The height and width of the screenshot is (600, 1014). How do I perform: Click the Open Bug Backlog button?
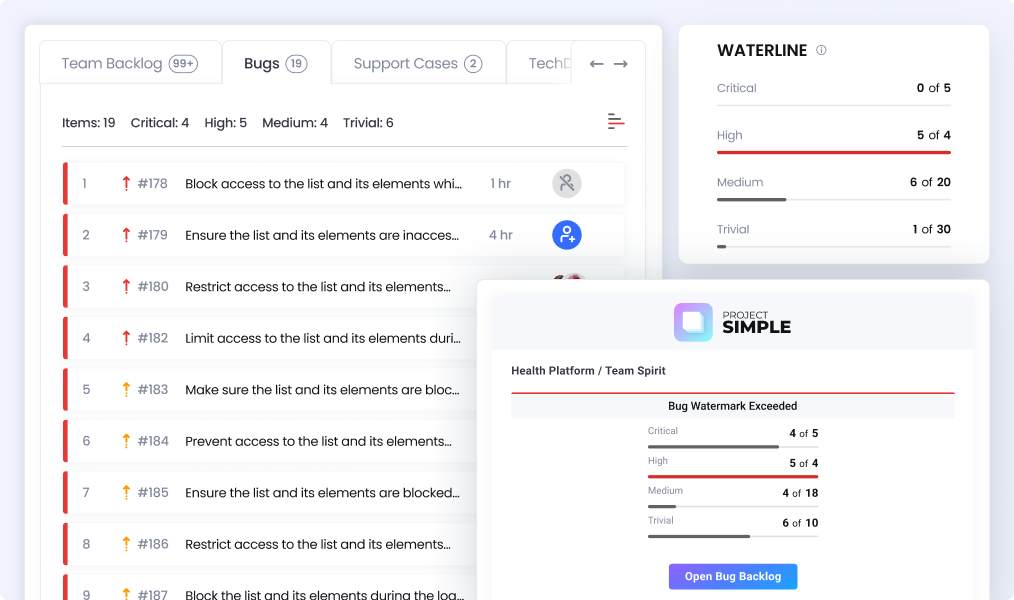[732, 577]
